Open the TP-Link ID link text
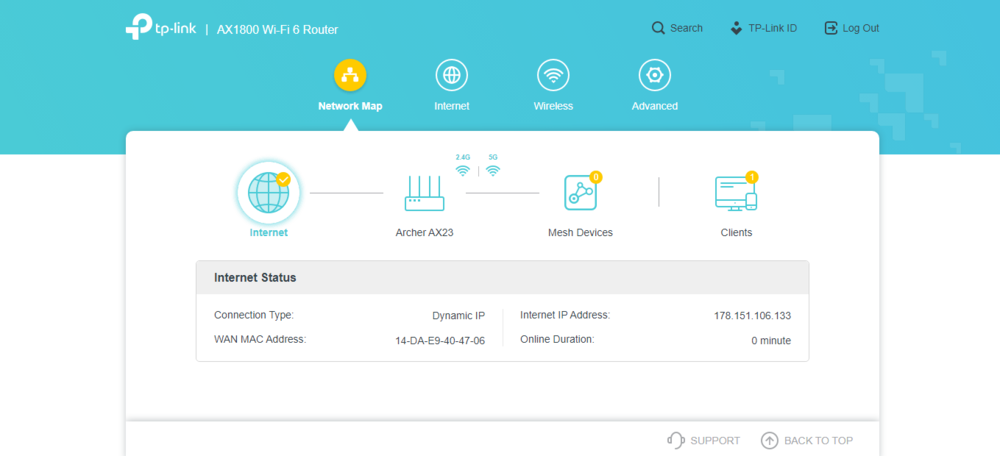Image resolution: width=1000 pixels, height=456 pixels. pyautogui.click(x=772, y=28)
